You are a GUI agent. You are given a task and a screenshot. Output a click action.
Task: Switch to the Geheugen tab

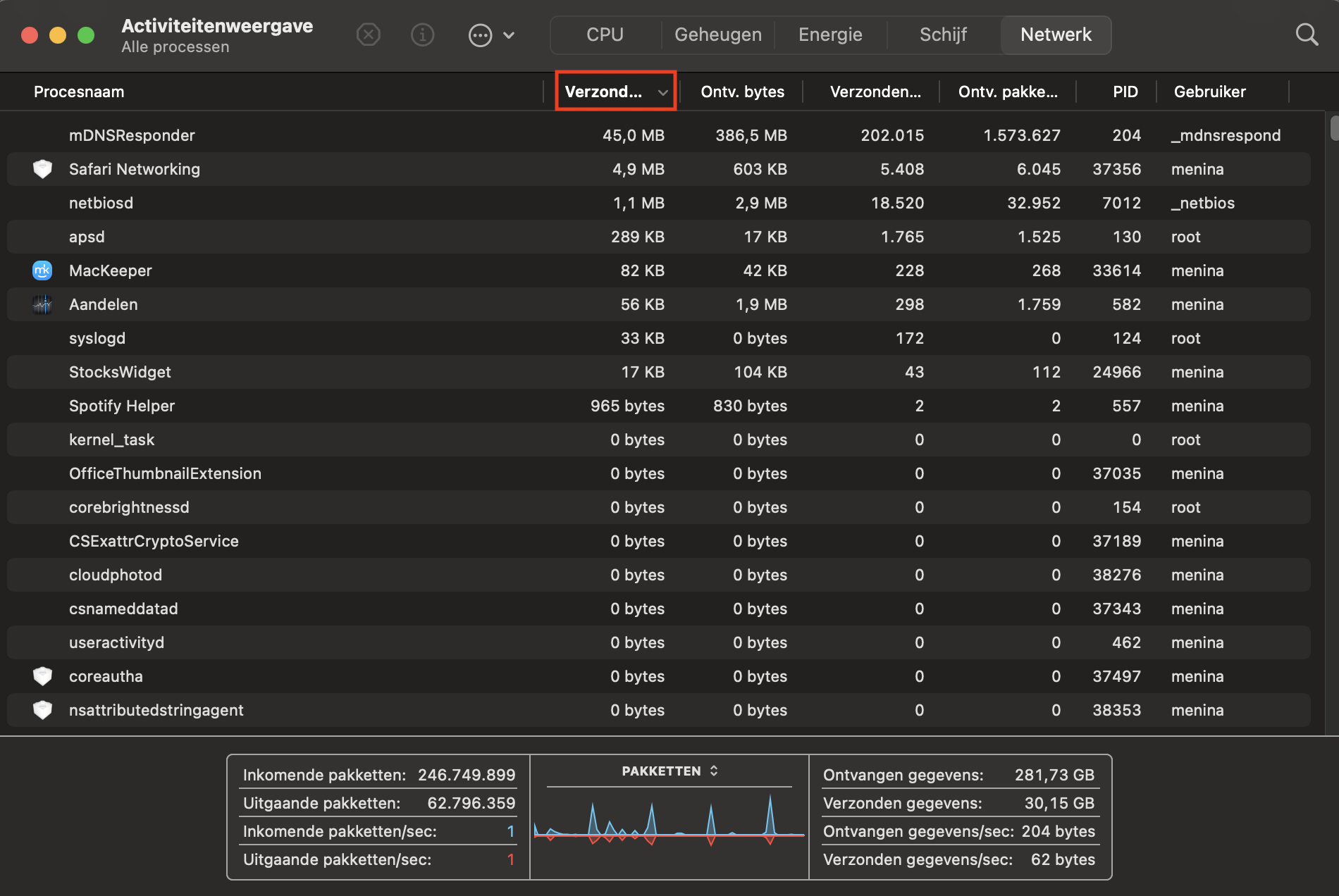(x=717, y=35)
